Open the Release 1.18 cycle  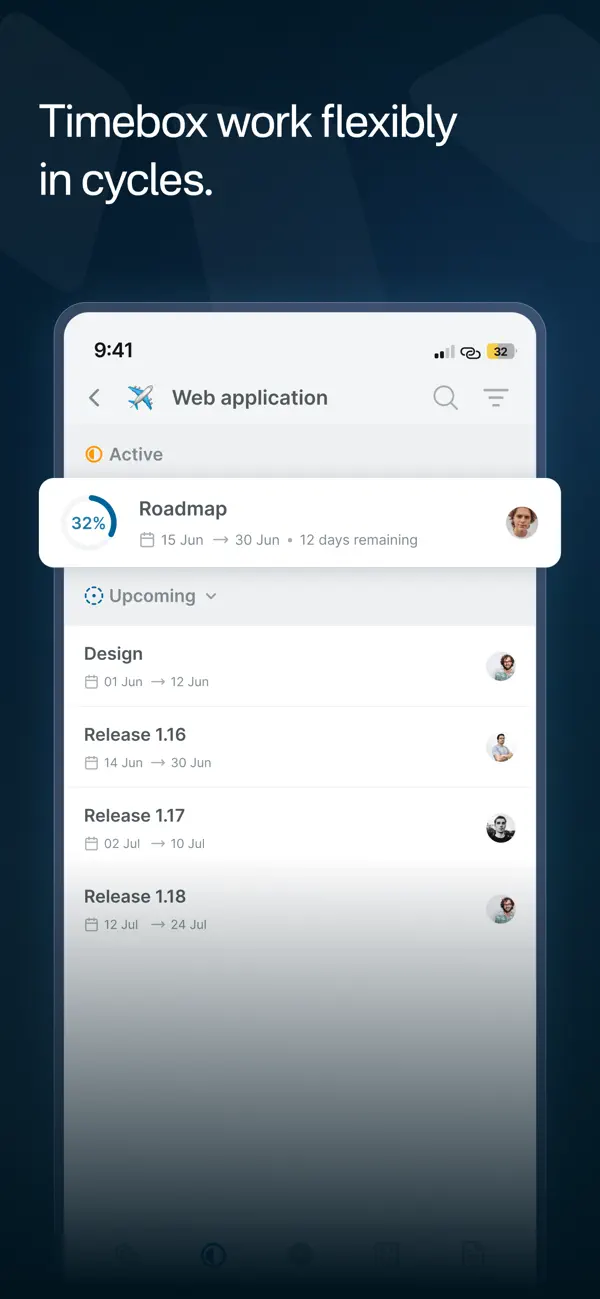coord(300,909)
